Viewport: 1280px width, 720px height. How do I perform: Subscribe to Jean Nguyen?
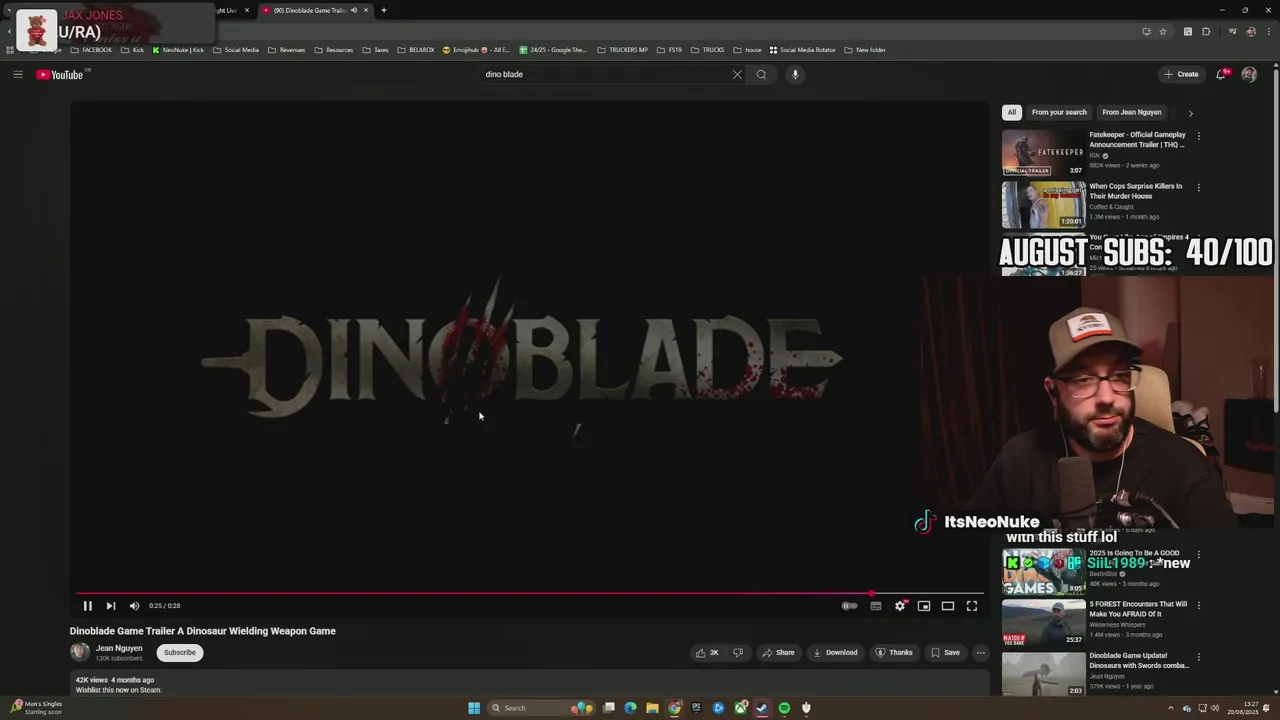click(180, 653)
